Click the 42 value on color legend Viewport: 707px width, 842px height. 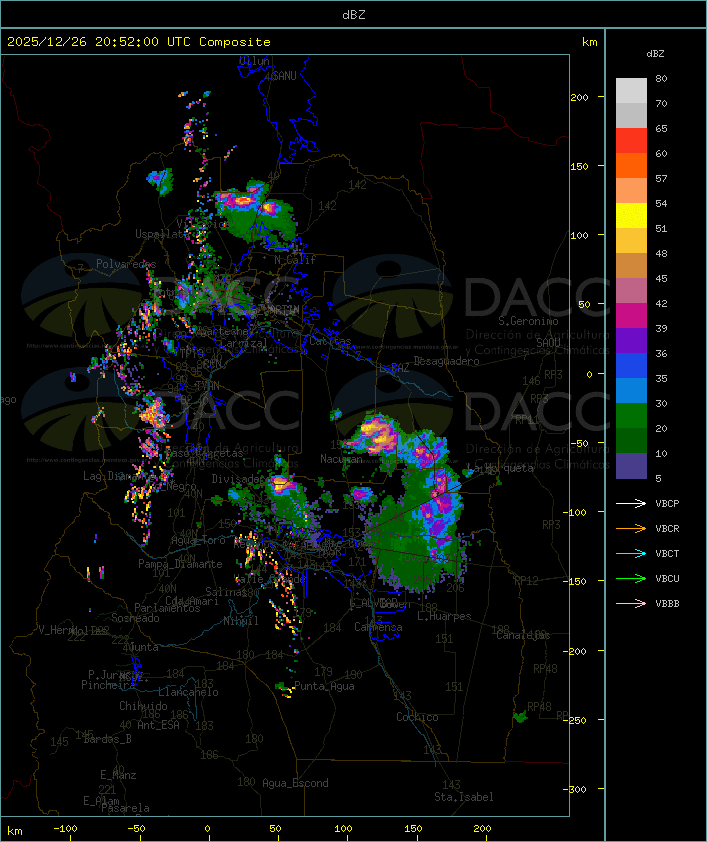click(x=661, y=303)
